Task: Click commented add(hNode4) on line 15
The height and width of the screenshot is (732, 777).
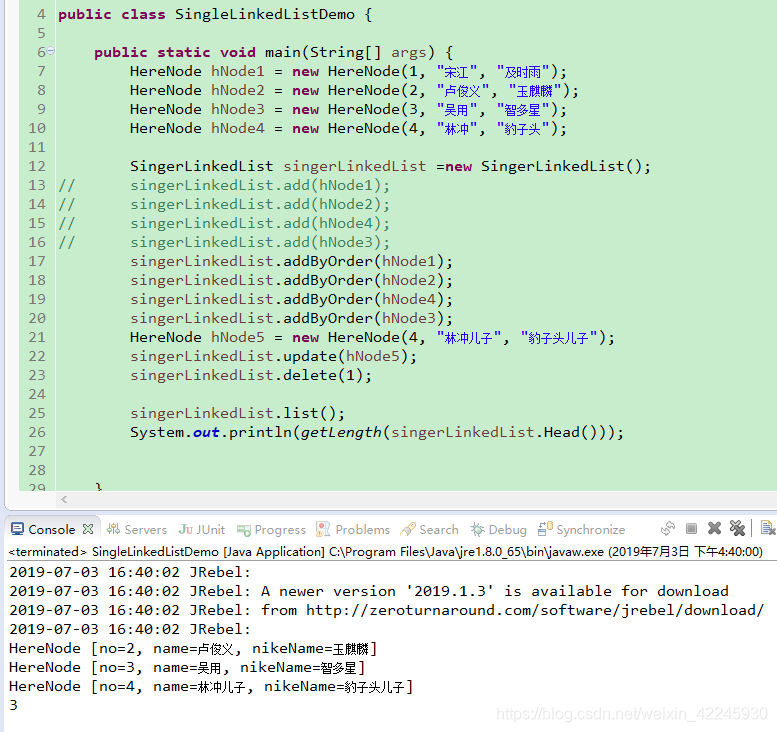Action: click(260, 224)
